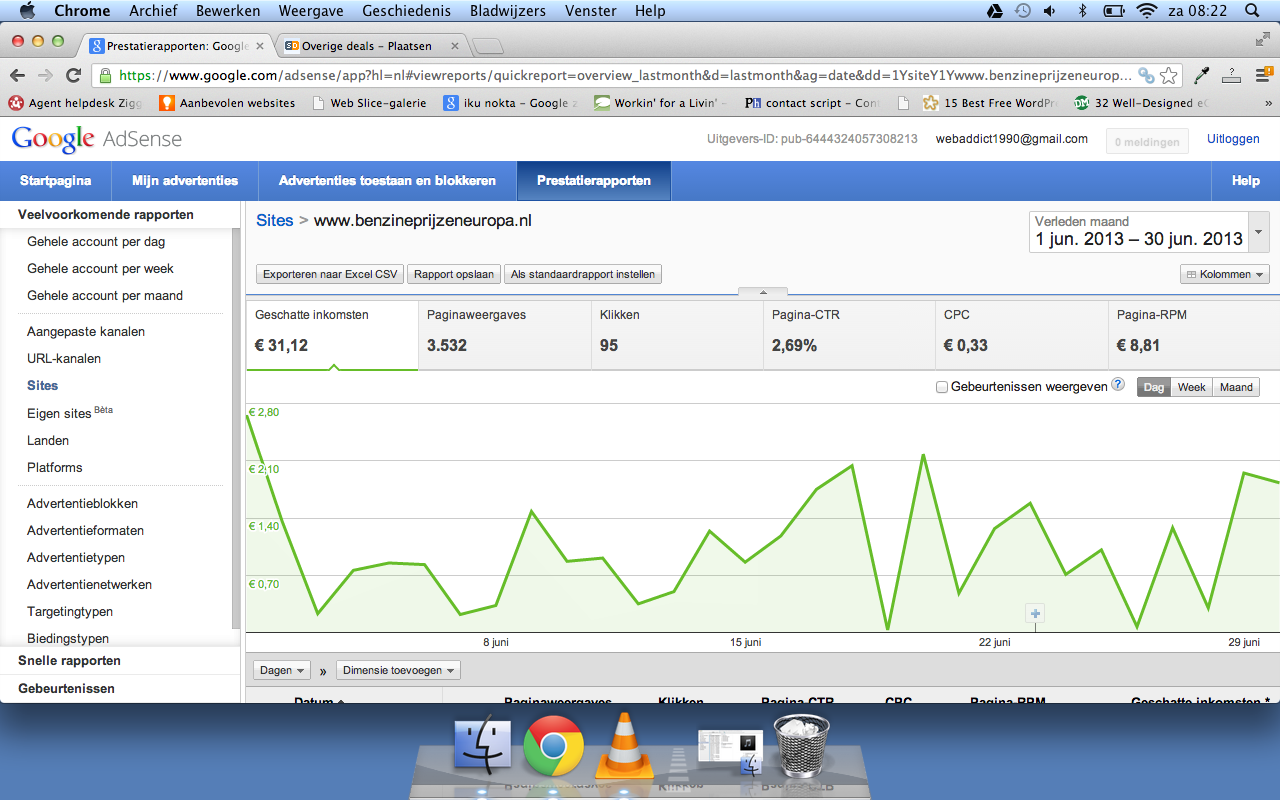Open the Startpagina tab

pyautogui.click(x=56, y=181)
